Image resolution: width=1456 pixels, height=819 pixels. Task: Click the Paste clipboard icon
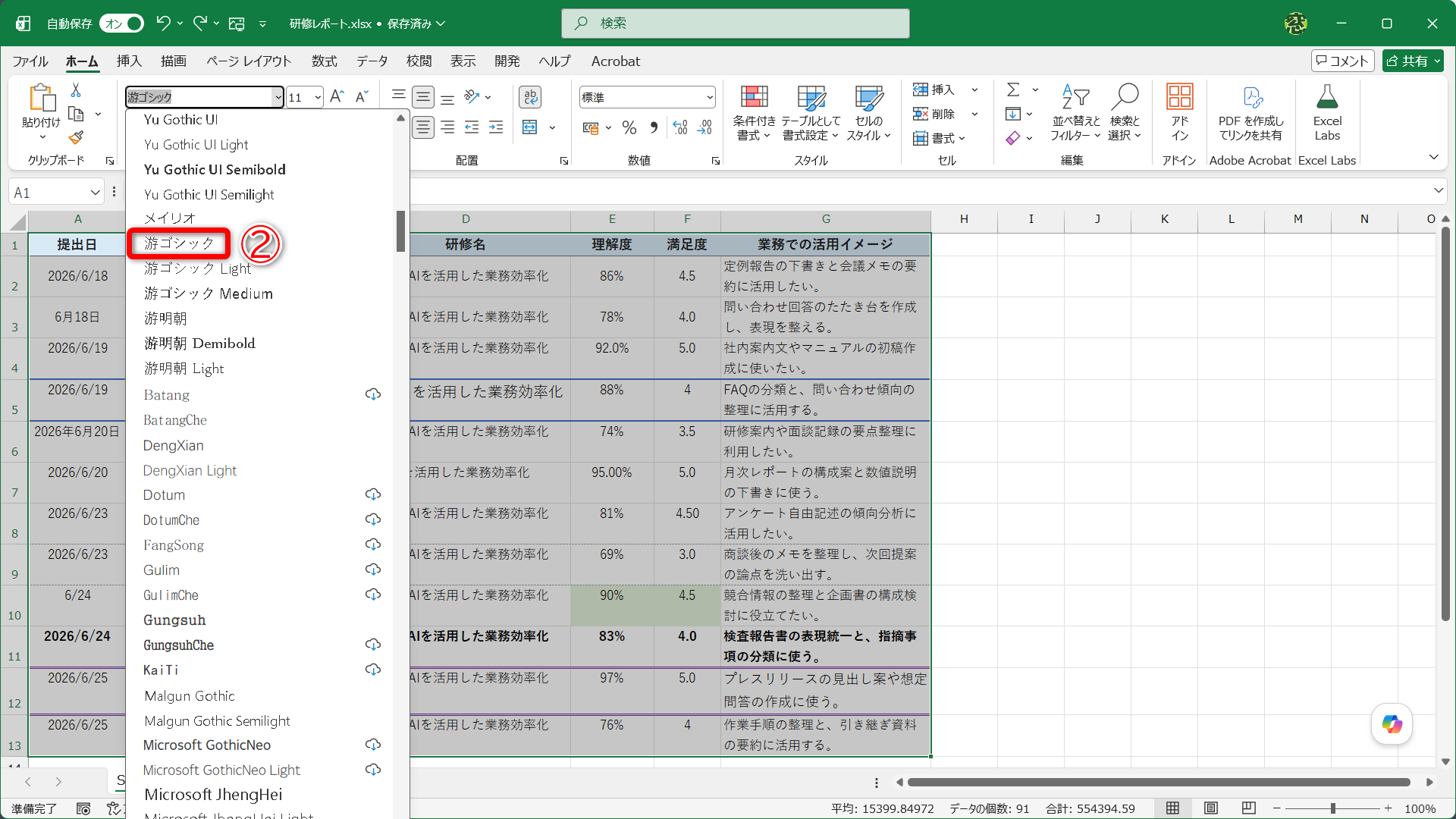[x=42, y=98]
